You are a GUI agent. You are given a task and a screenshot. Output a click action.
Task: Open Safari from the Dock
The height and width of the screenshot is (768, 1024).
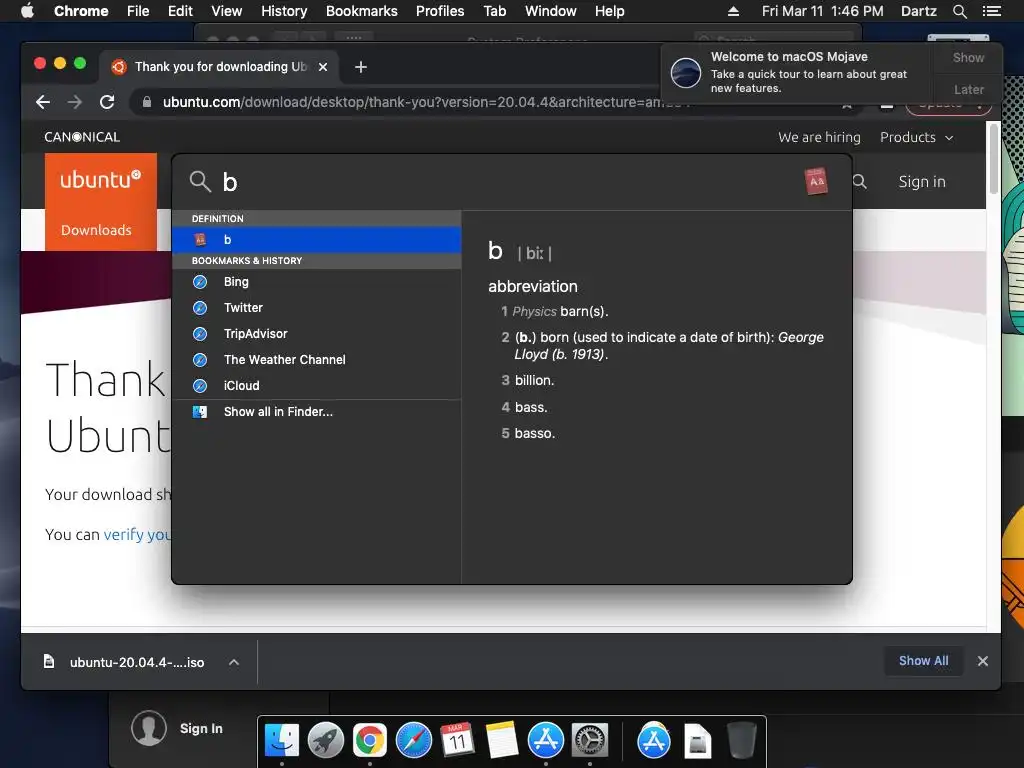click(413, 741)
